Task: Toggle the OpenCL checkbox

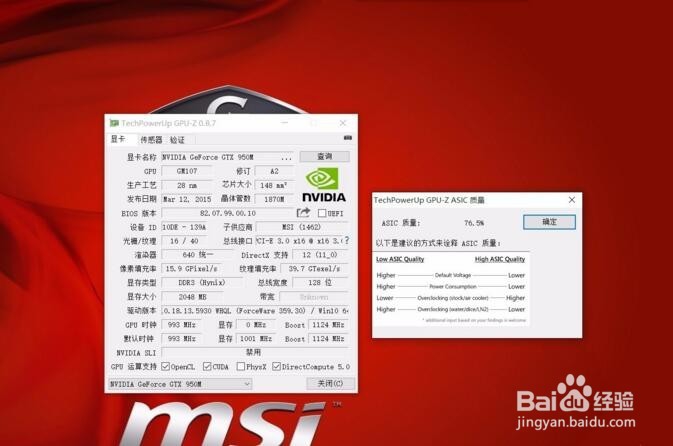Action: pos(165,367)
